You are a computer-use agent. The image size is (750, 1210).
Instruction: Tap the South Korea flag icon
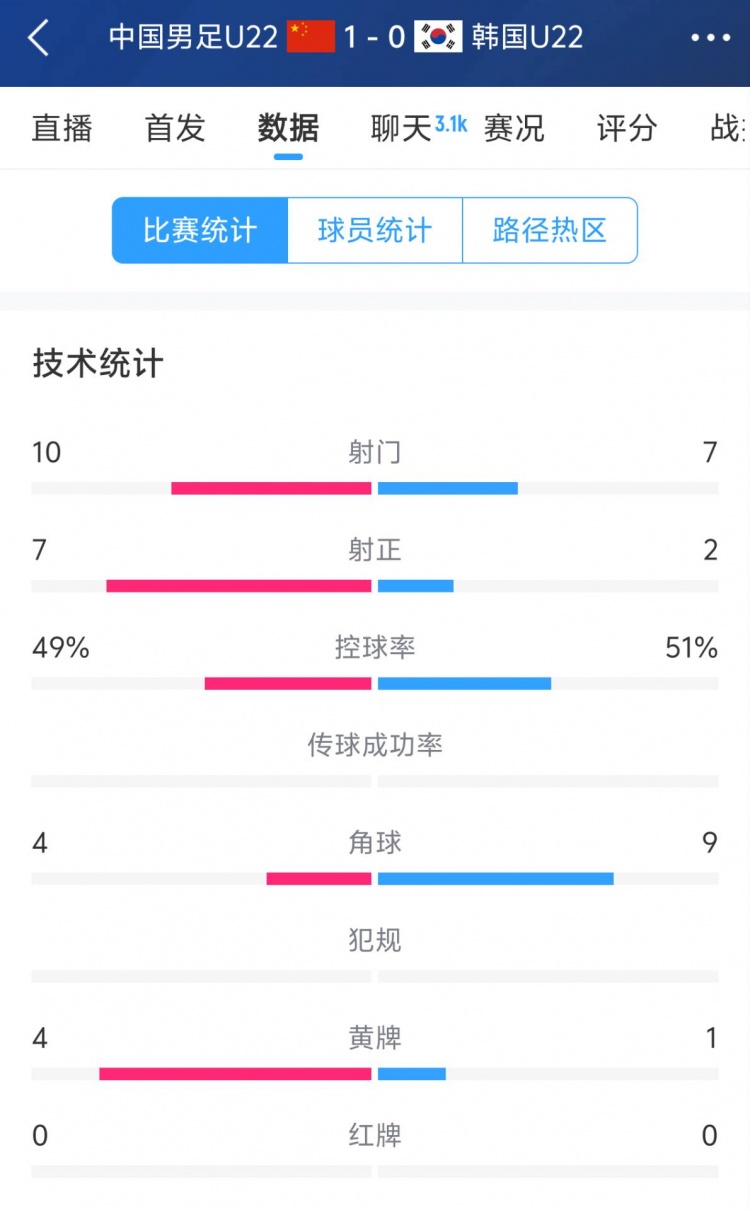point(439,37)
